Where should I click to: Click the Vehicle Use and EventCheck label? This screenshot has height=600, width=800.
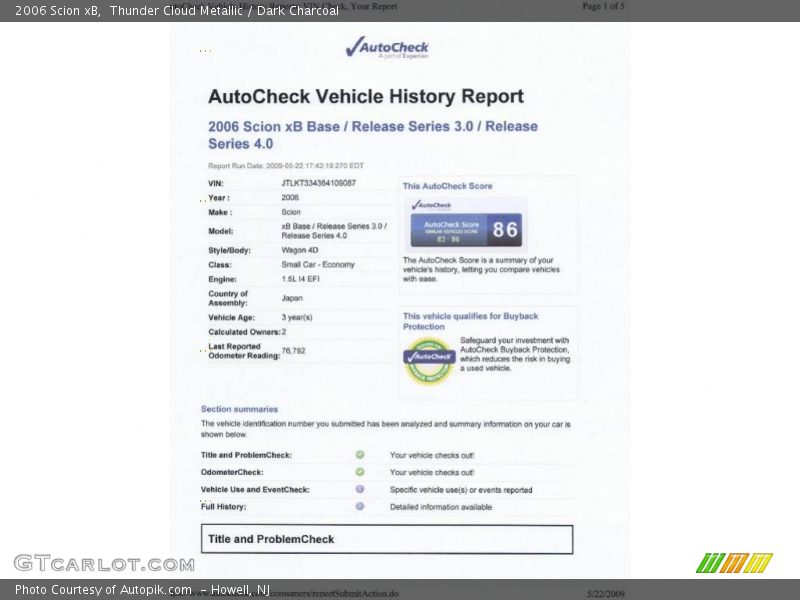point(255,490)
